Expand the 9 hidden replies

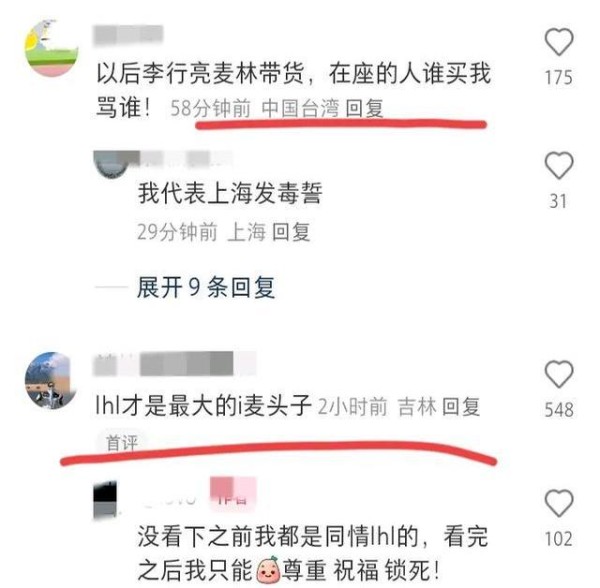tap(206, 287)
